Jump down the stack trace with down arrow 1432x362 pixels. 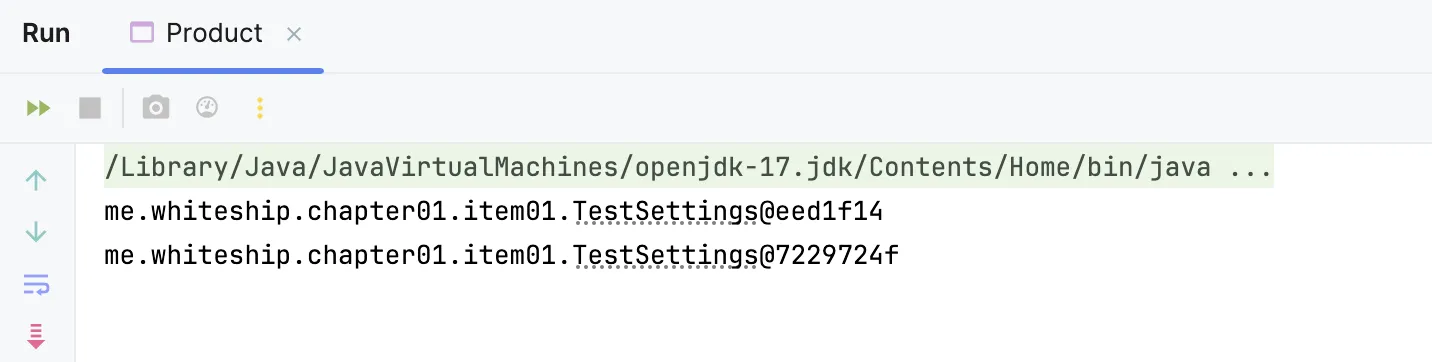pyautogui.click(x=36, y=232)
